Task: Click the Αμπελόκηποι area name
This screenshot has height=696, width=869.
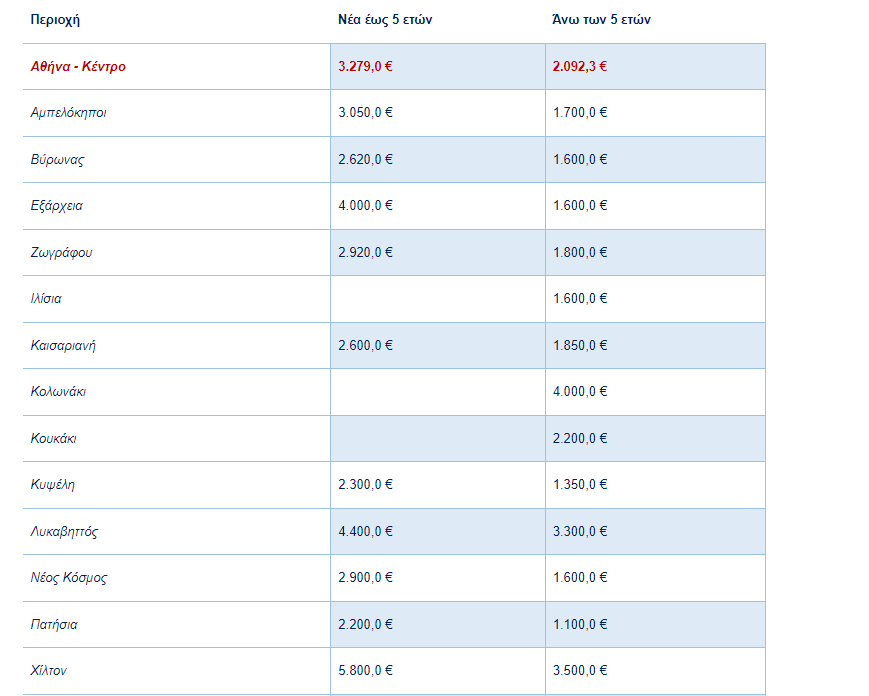Action: coord(68,113)
